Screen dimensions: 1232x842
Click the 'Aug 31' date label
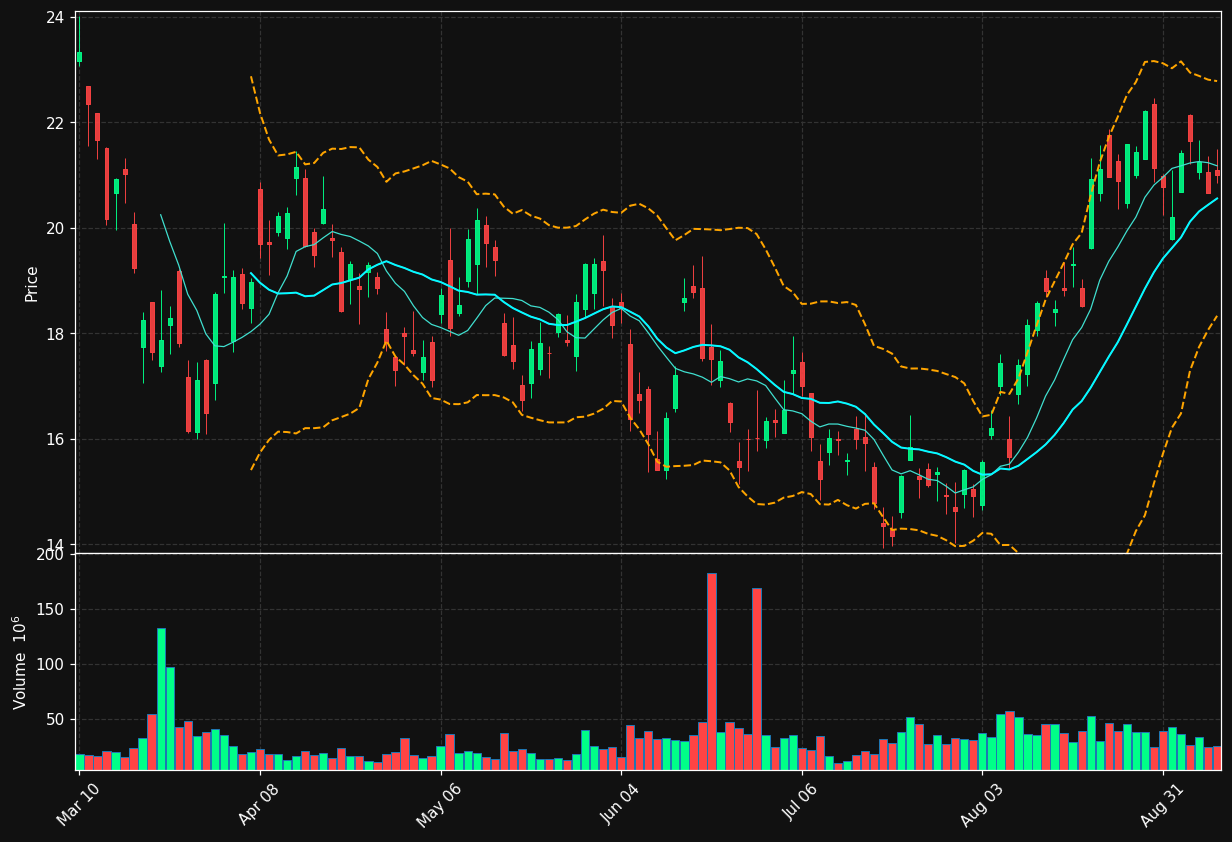coord(1162,805)
